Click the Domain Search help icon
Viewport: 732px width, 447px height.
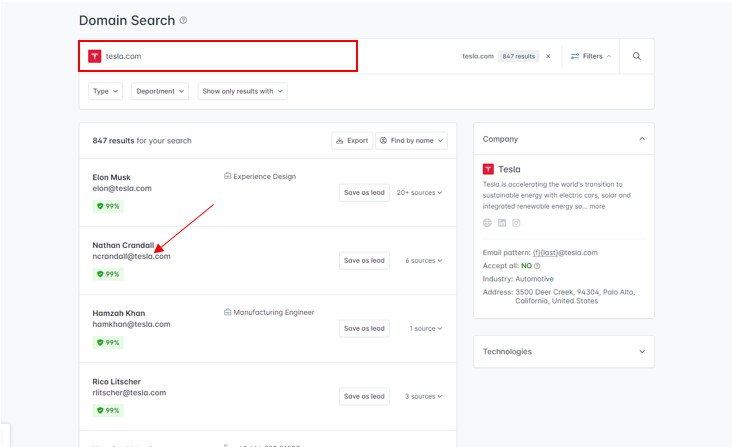pos(183,20)
